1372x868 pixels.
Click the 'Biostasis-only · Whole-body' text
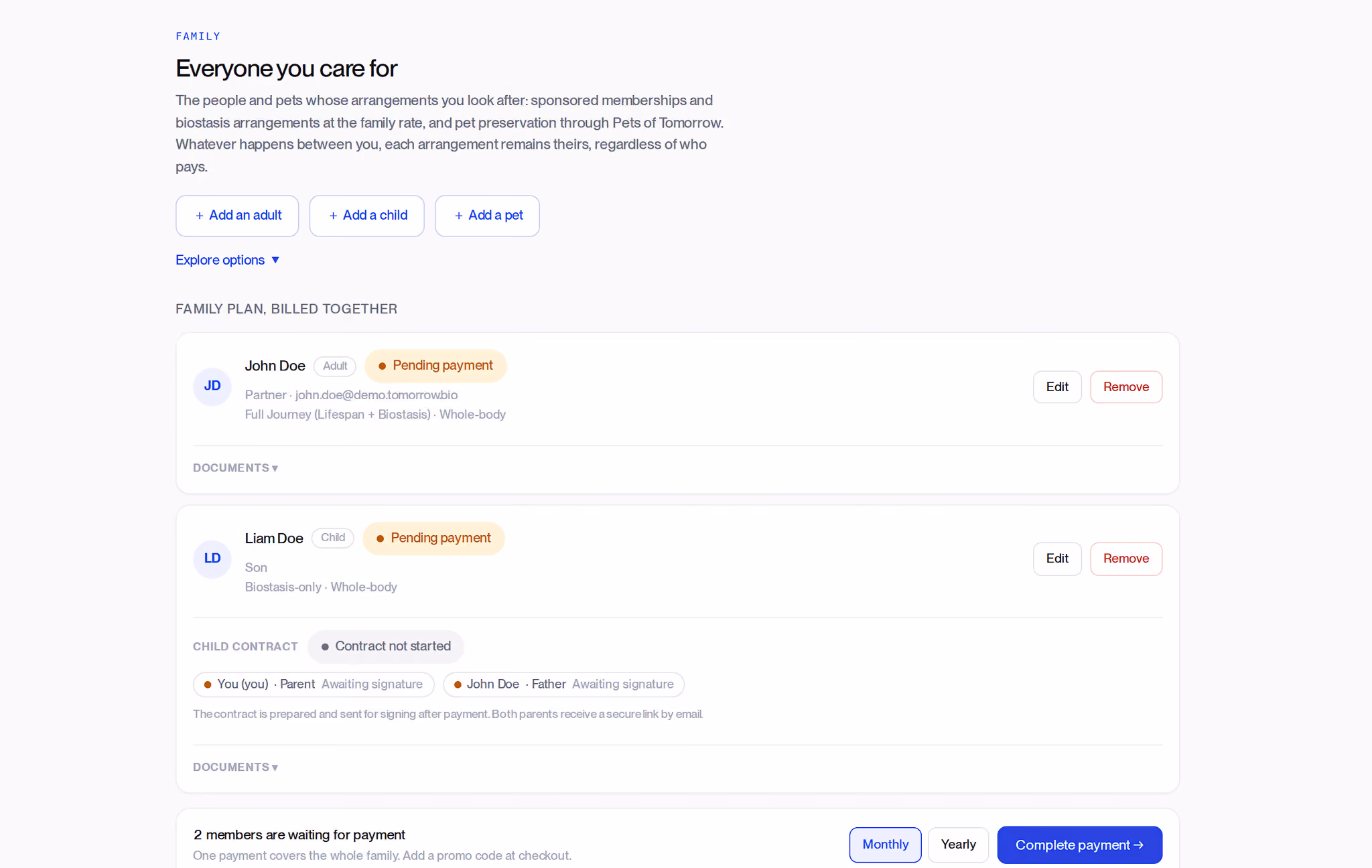coord(321,587)
